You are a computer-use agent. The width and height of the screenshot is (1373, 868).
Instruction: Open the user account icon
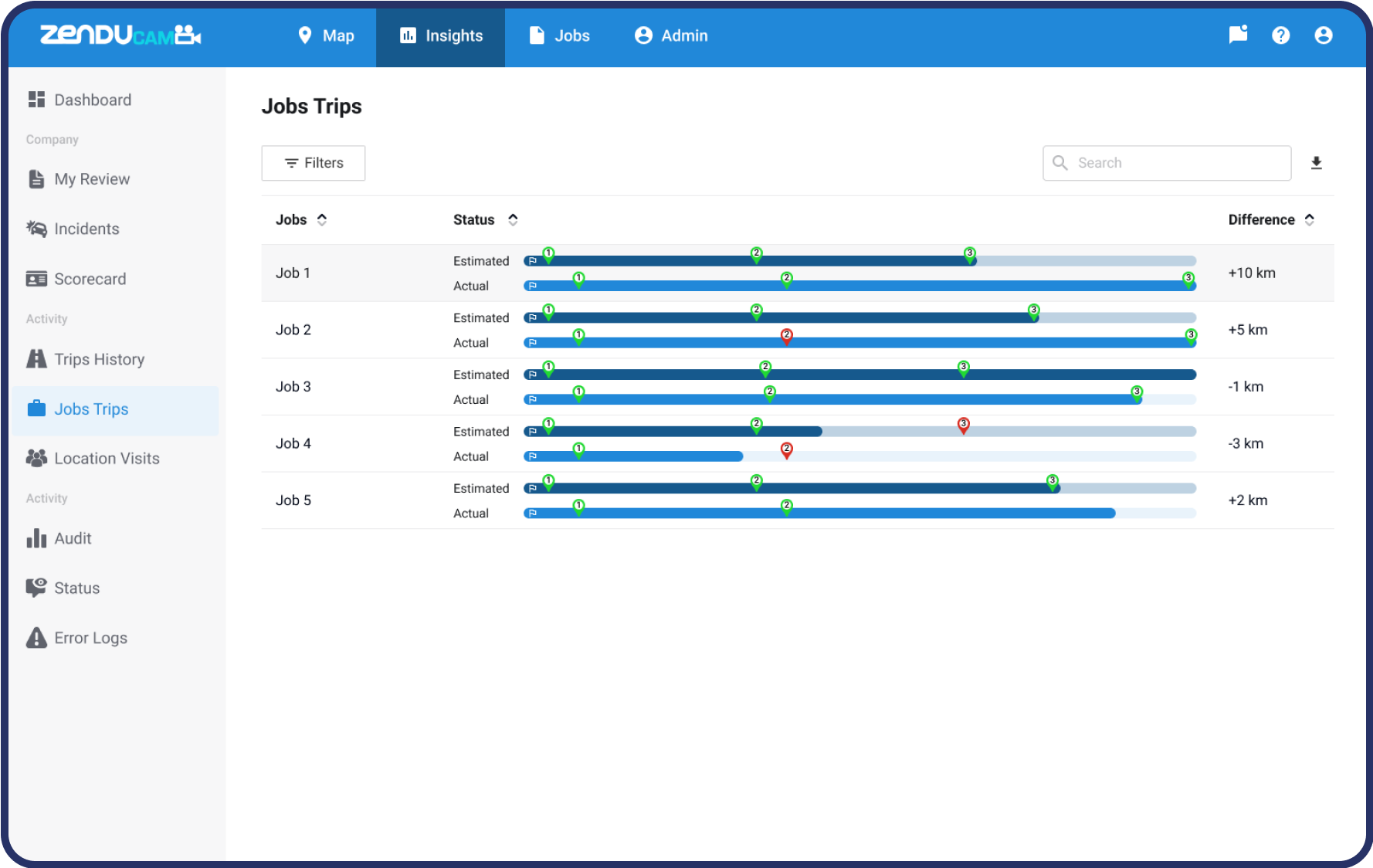coord(1324,36)
